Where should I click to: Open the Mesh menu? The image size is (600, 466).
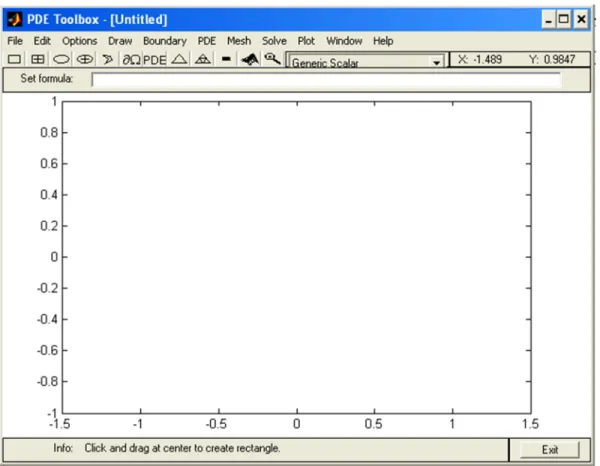pyautogui.click(x=239, y=41)
